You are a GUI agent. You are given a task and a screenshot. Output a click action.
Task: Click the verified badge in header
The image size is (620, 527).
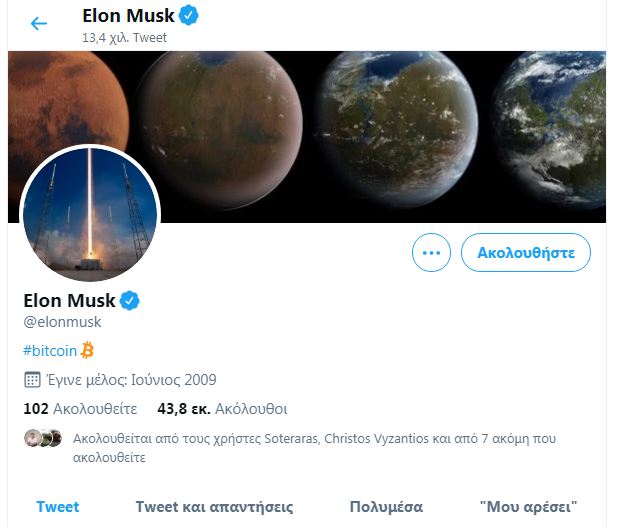(189, 16)
